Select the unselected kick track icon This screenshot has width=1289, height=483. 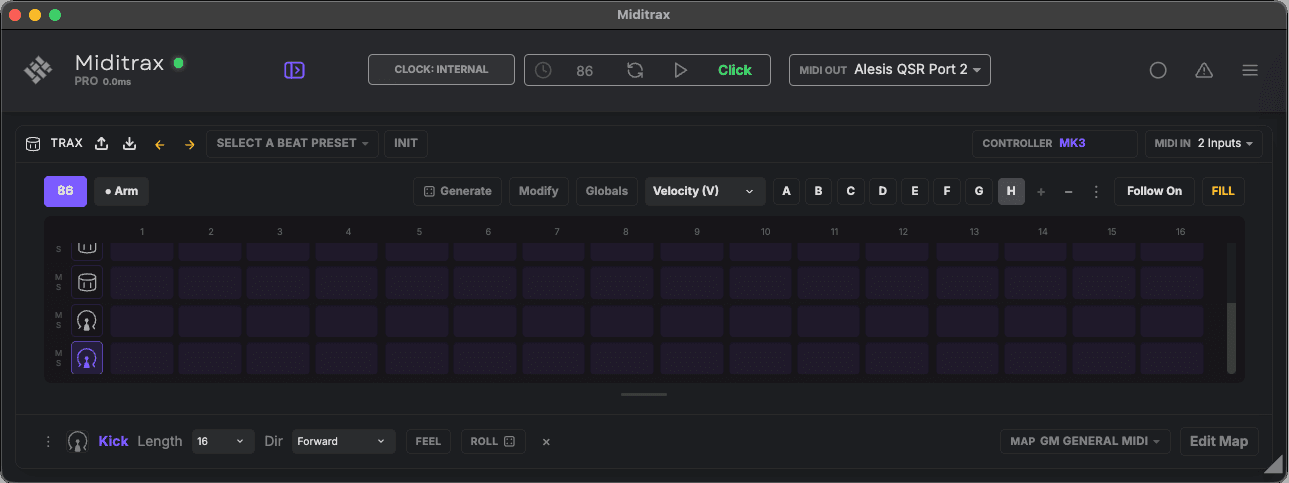(x=87, y=320)
